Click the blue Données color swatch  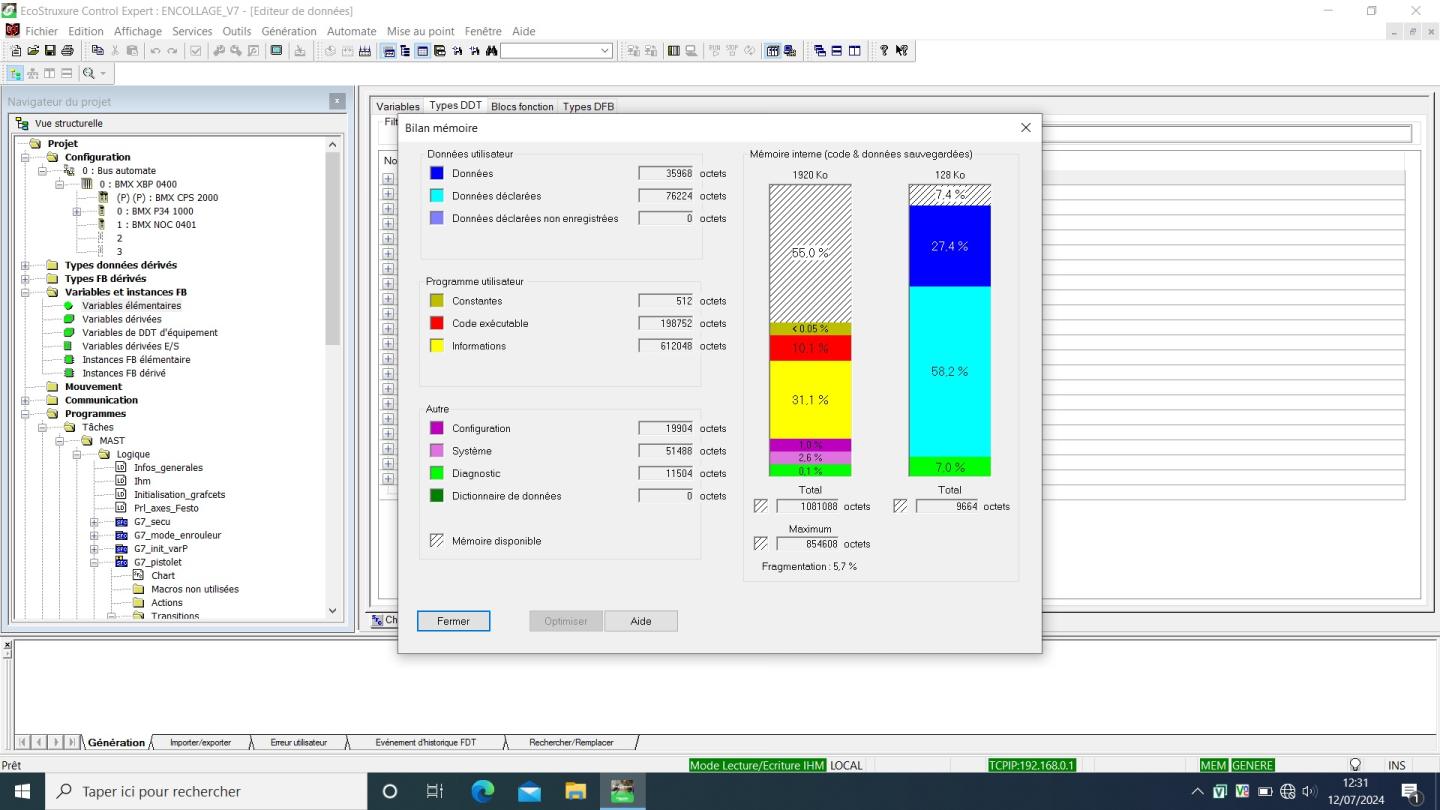click(436, 173)
